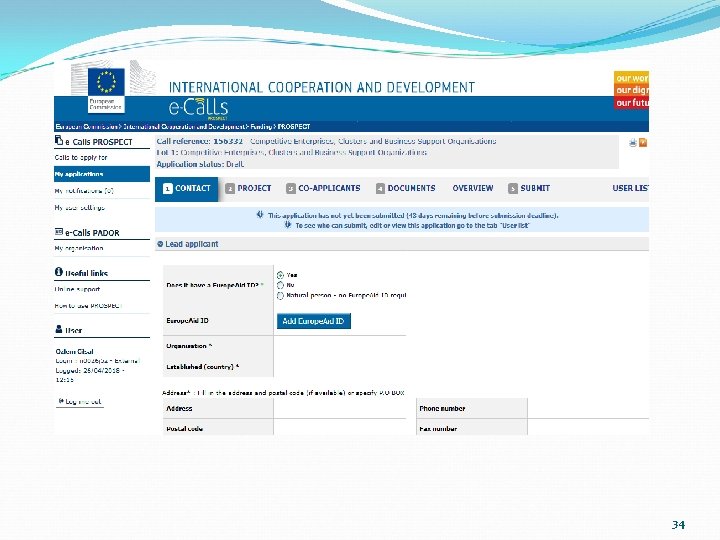Click the European Commission logo
Viewport: 720px width, 540px height.
pyautogui.click(x=106, y=90)
